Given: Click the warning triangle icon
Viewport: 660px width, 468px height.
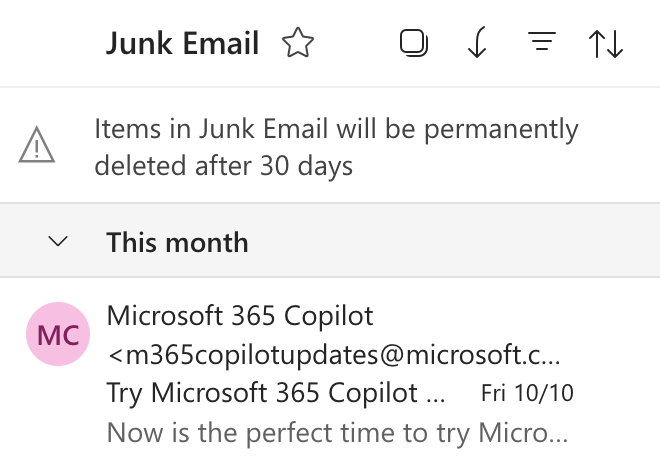Looking at the screenshot, I should 37,147.
